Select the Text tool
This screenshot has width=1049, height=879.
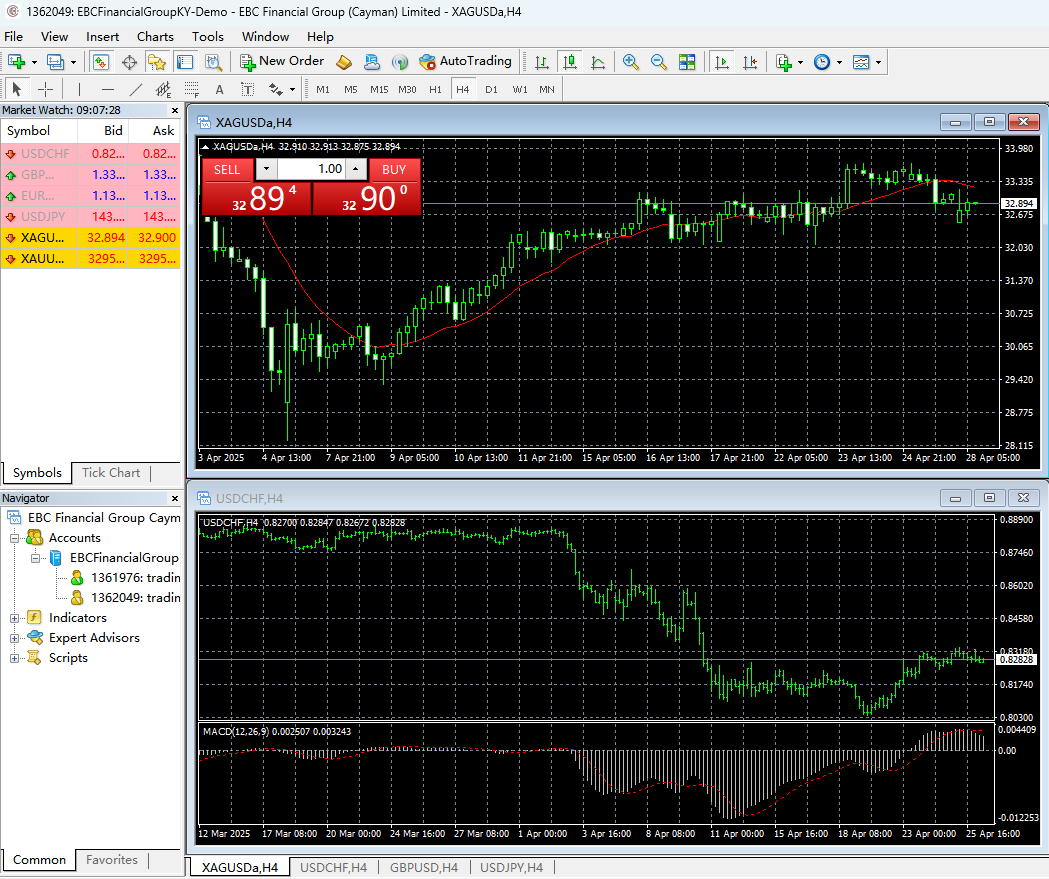point(219,89)
